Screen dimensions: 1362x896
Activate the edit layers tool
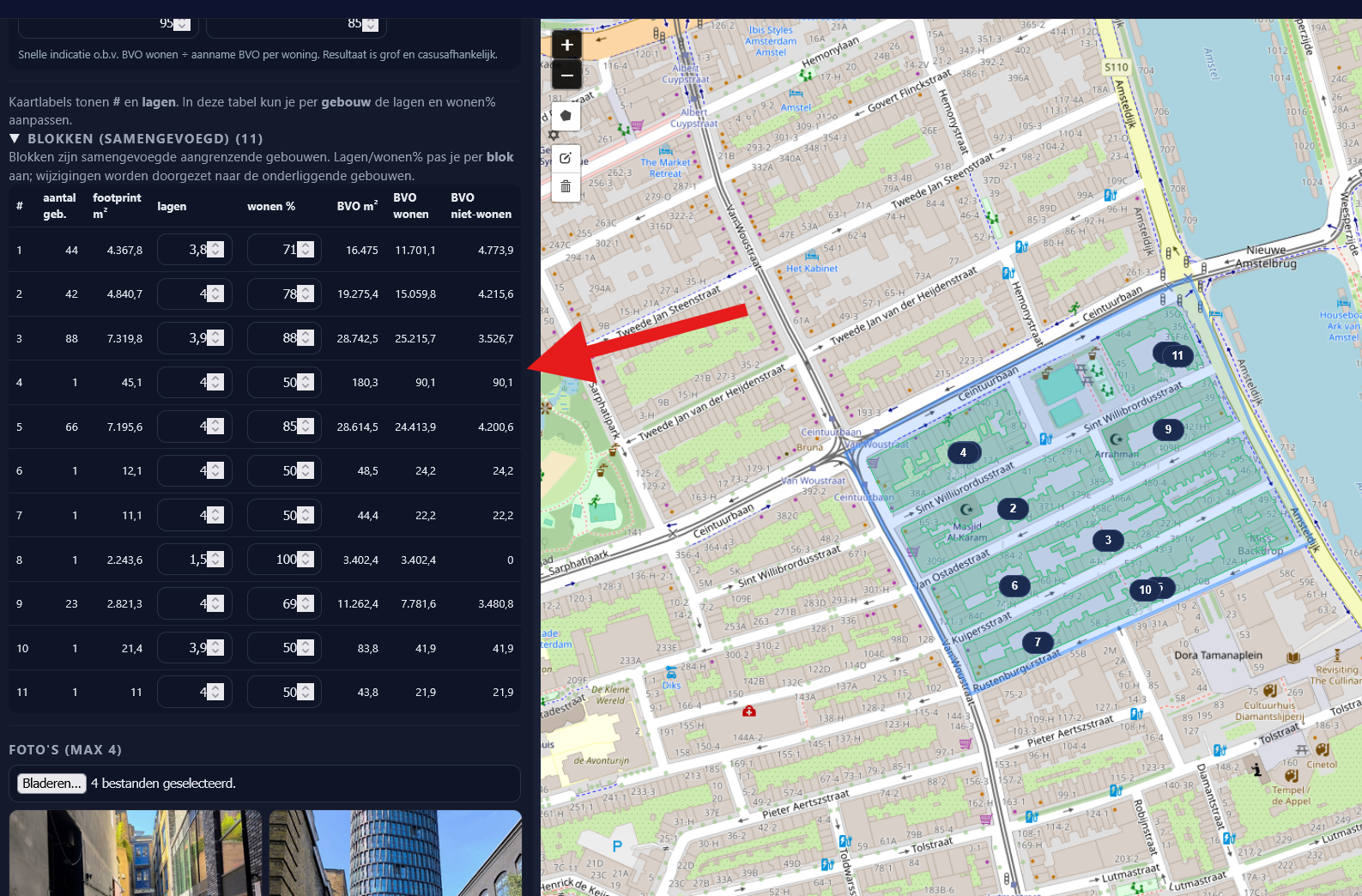coord(566,158)
